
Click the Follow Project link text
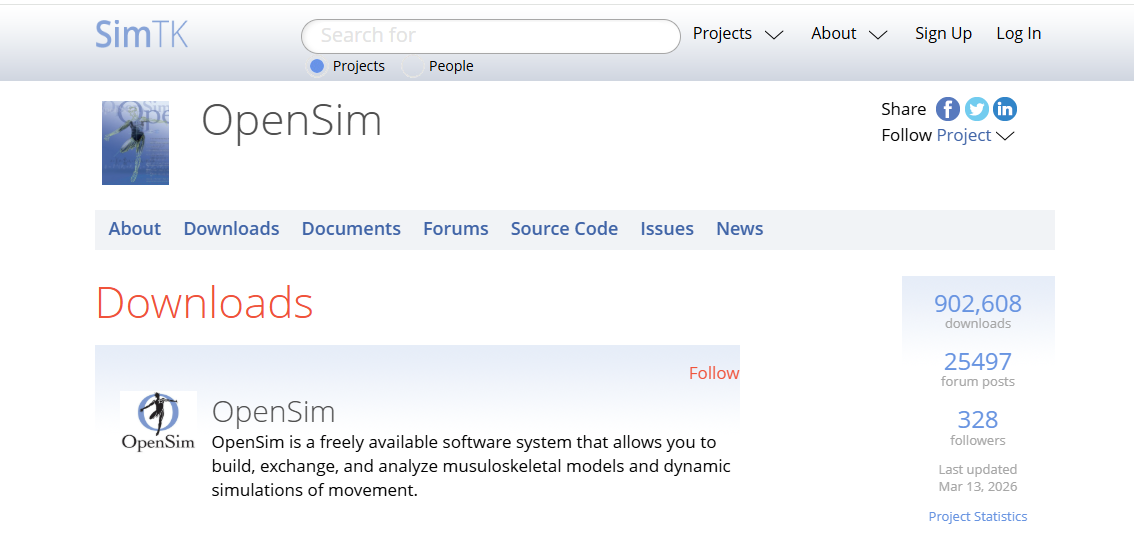coord(964,135)
